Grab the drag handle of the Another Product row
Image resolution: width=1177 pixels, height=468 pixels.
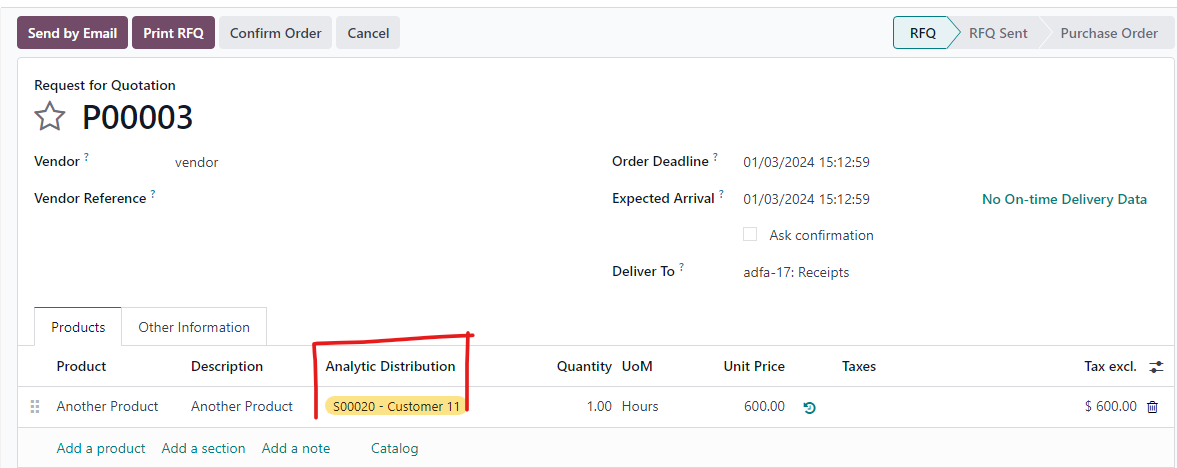35,406
